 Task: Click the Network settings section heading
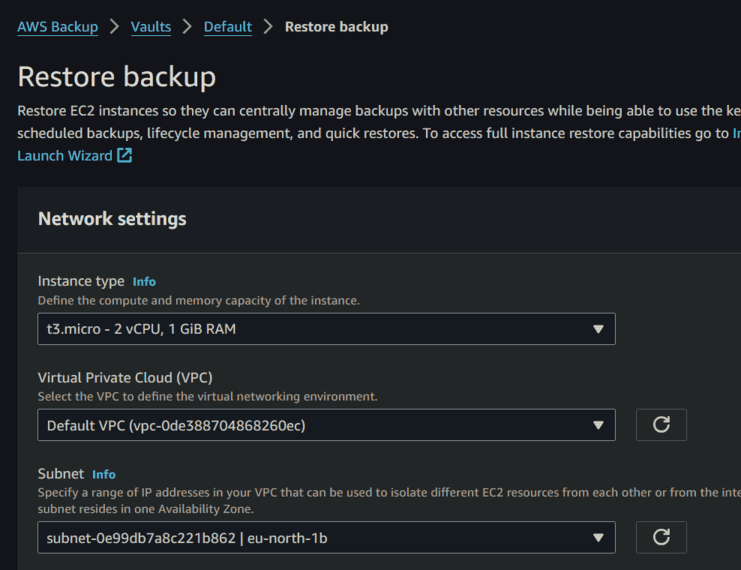click(x=112, y=219)
